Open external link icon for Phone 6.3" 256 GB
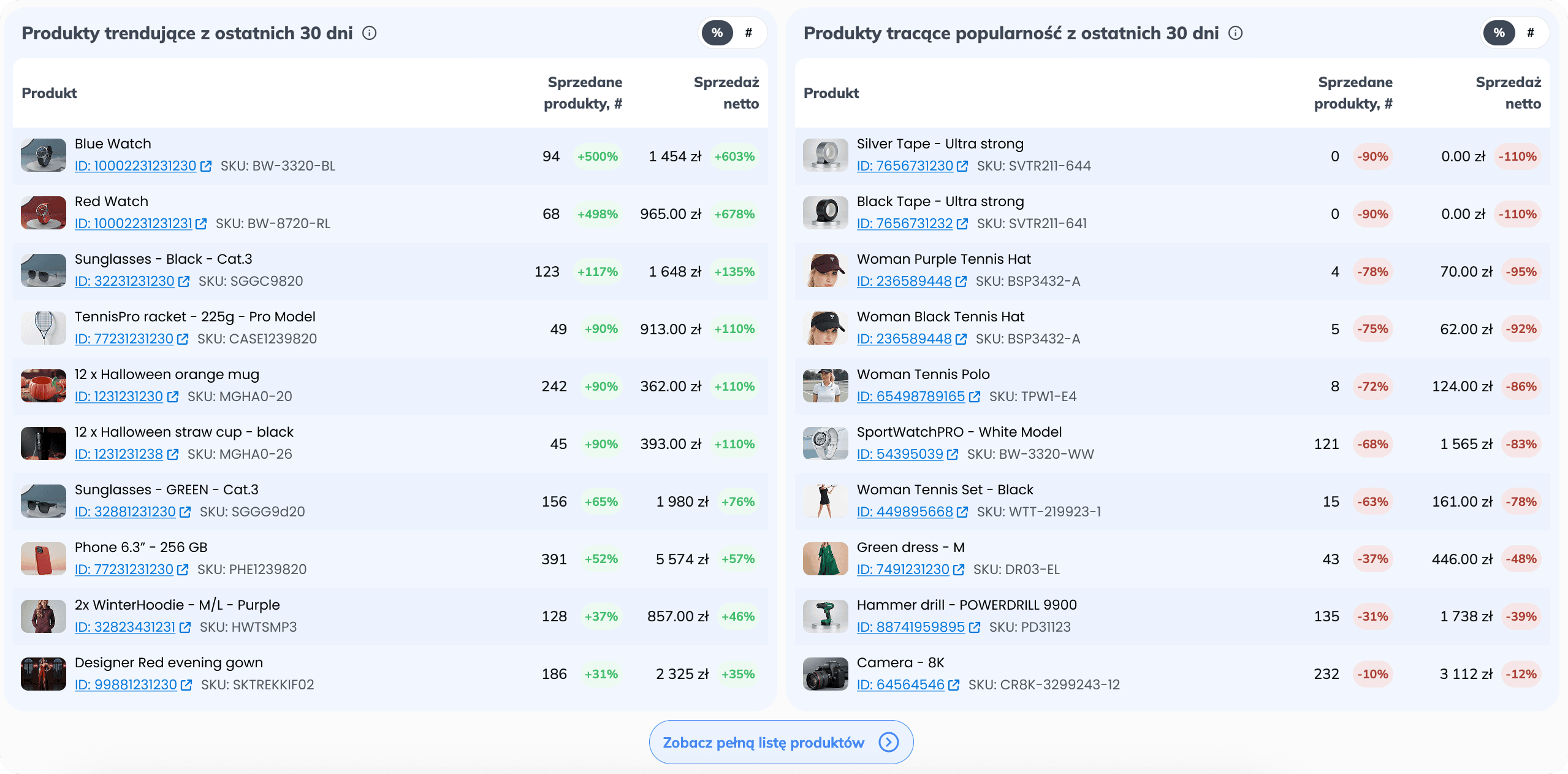1568x774 pixels. [183, 570]
